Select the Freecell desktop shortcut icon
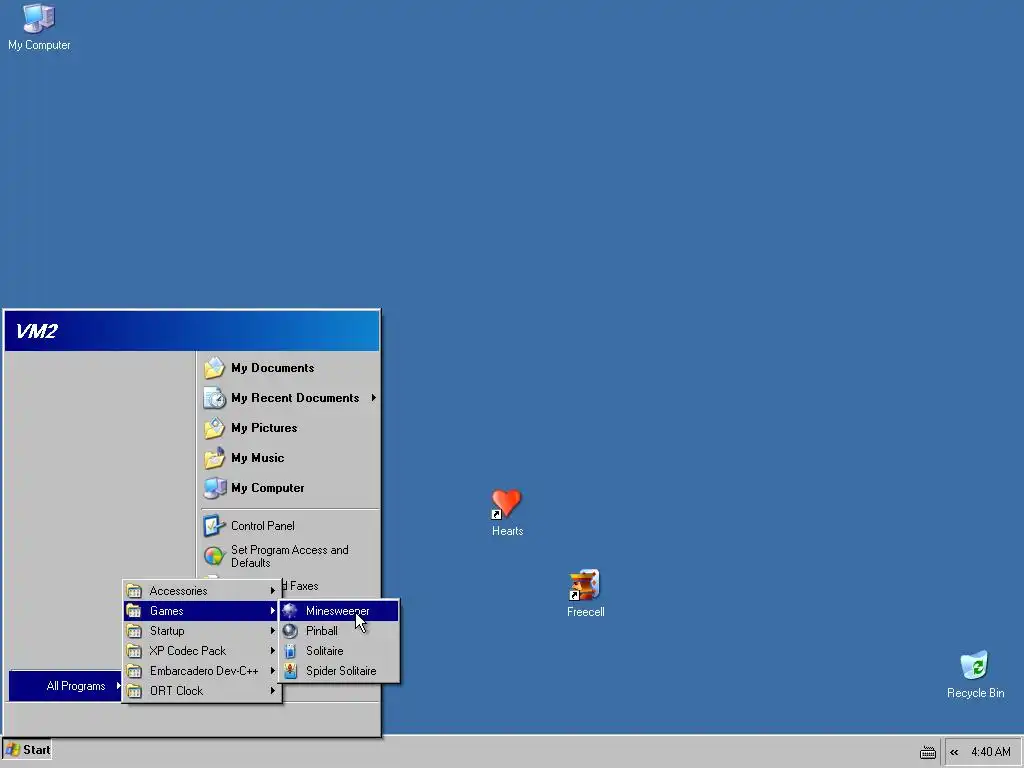1024x768 pixels. click(x=584, y=584)
